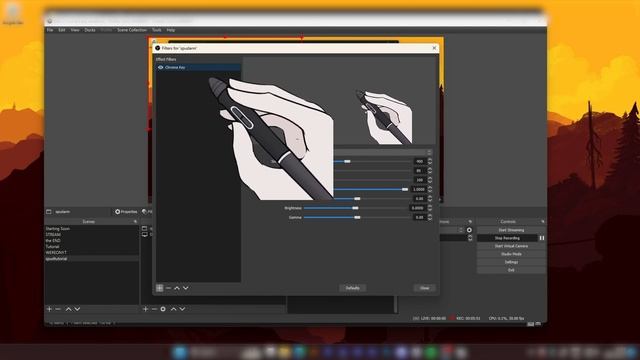Remove scene with the Scenes minus icon

(58, 309)
